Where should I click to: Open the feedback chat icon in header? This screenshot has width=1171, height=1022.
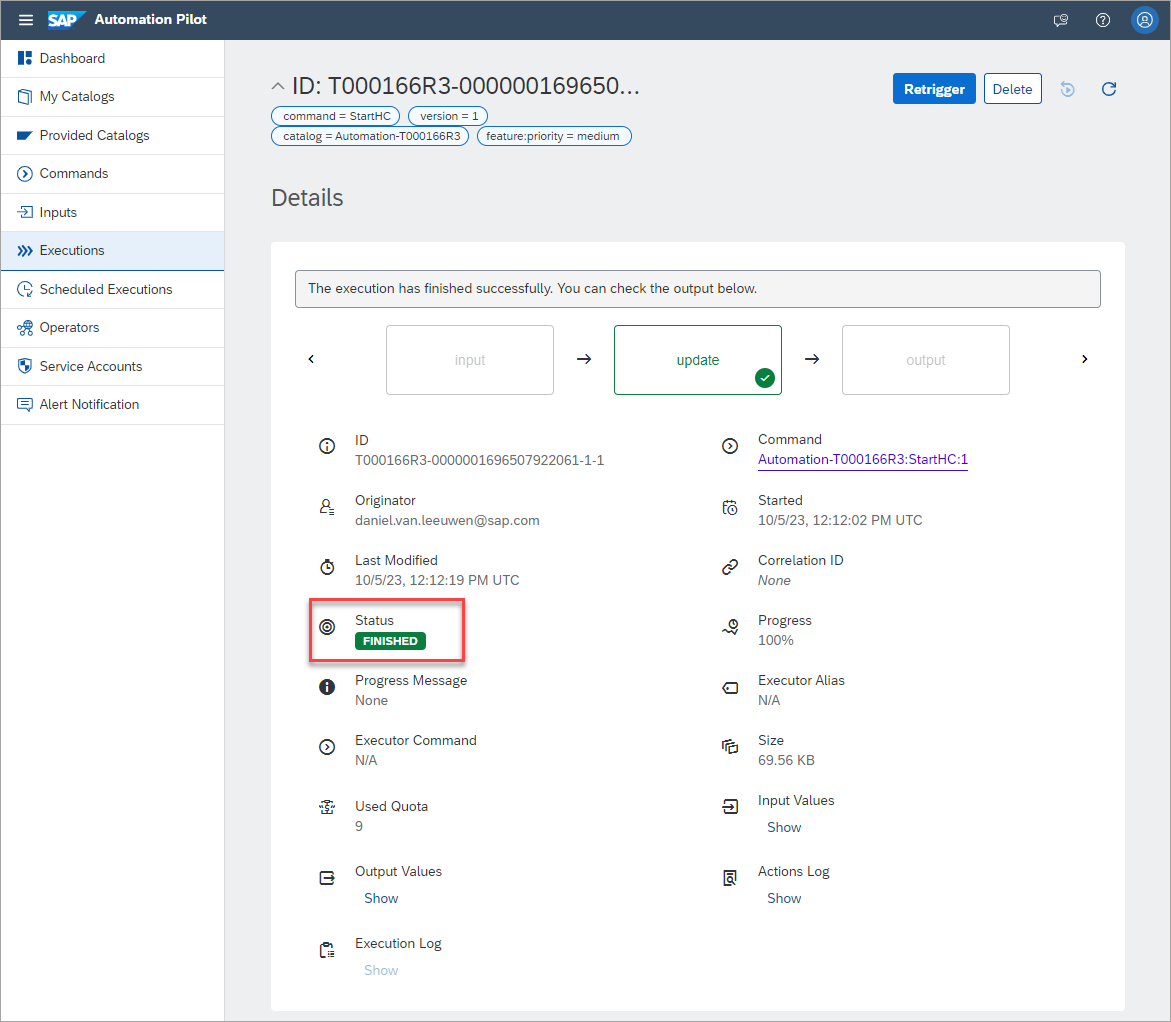[x=1060, y=20]
